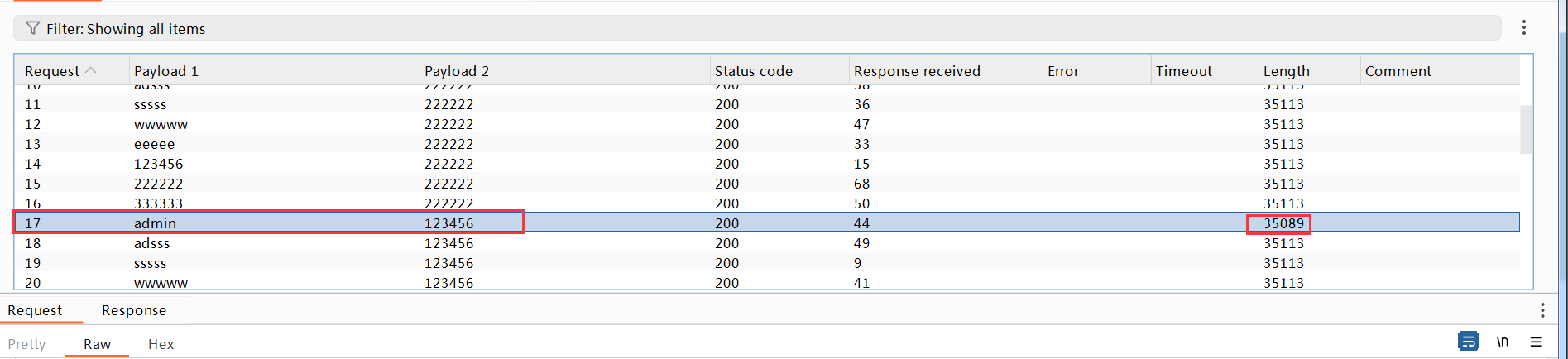Sort by the Status code column

click(x=753, y=71)
